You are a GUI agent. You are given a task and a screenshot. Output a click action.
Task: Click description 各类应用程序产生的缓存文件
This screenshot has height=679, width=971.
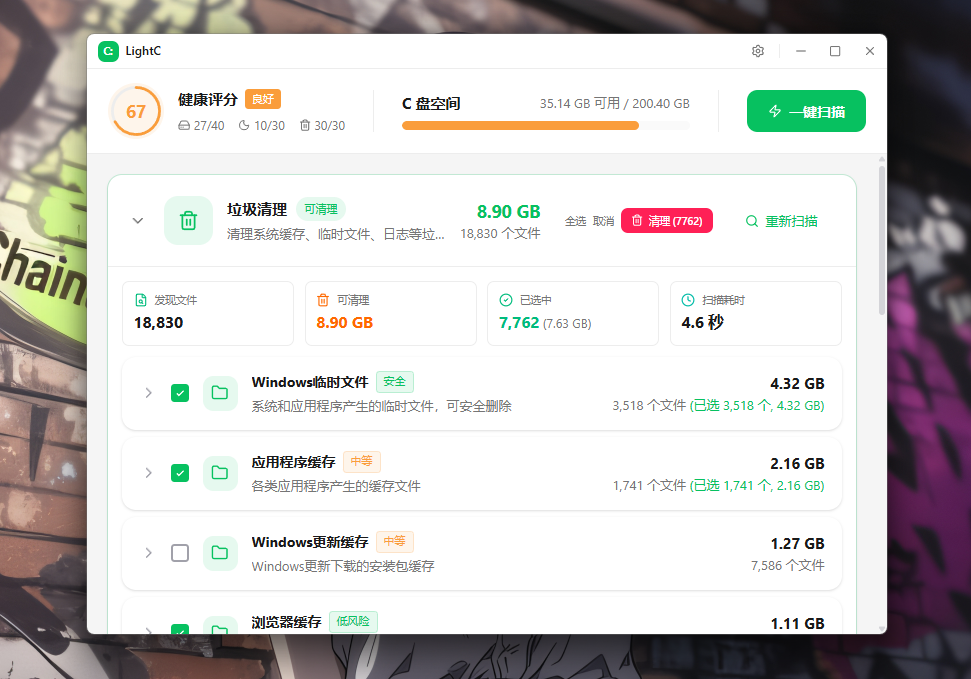click(x=336, y=486)
